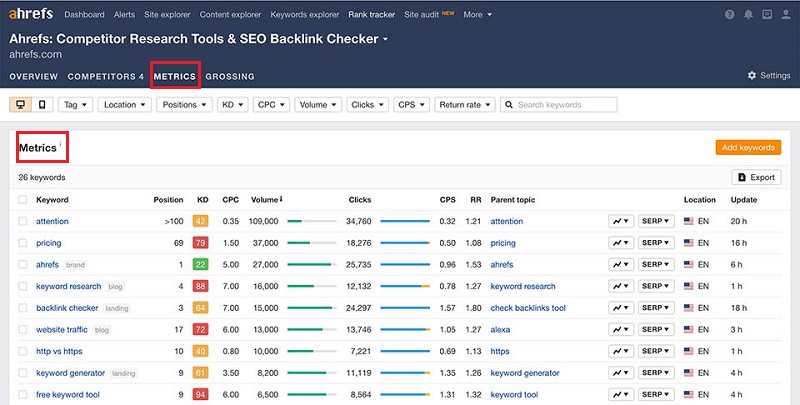The width and height of the screenshot is (800, 405).
Task: Open position graph for keyword research row
Action: point(621,286)
